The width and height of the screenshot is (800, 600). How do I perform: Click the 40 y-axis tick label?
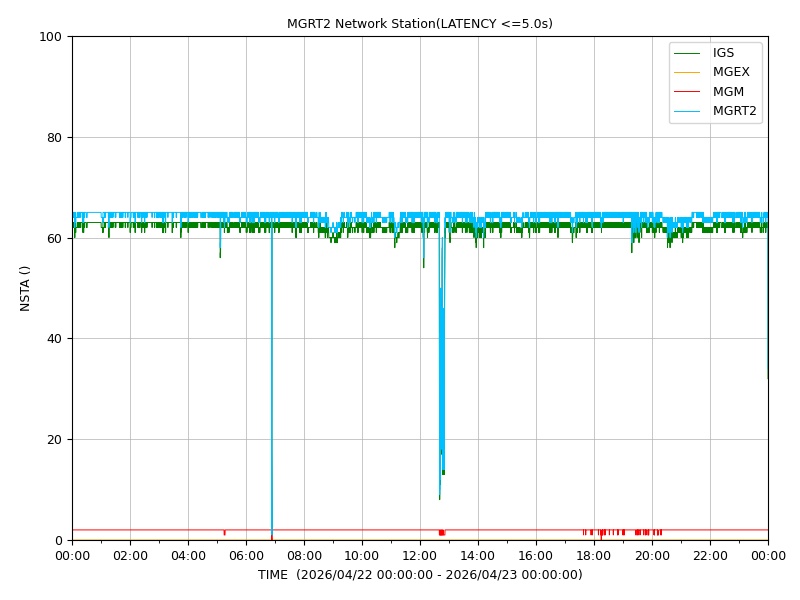pyautogui.click(x=54, y=339)
